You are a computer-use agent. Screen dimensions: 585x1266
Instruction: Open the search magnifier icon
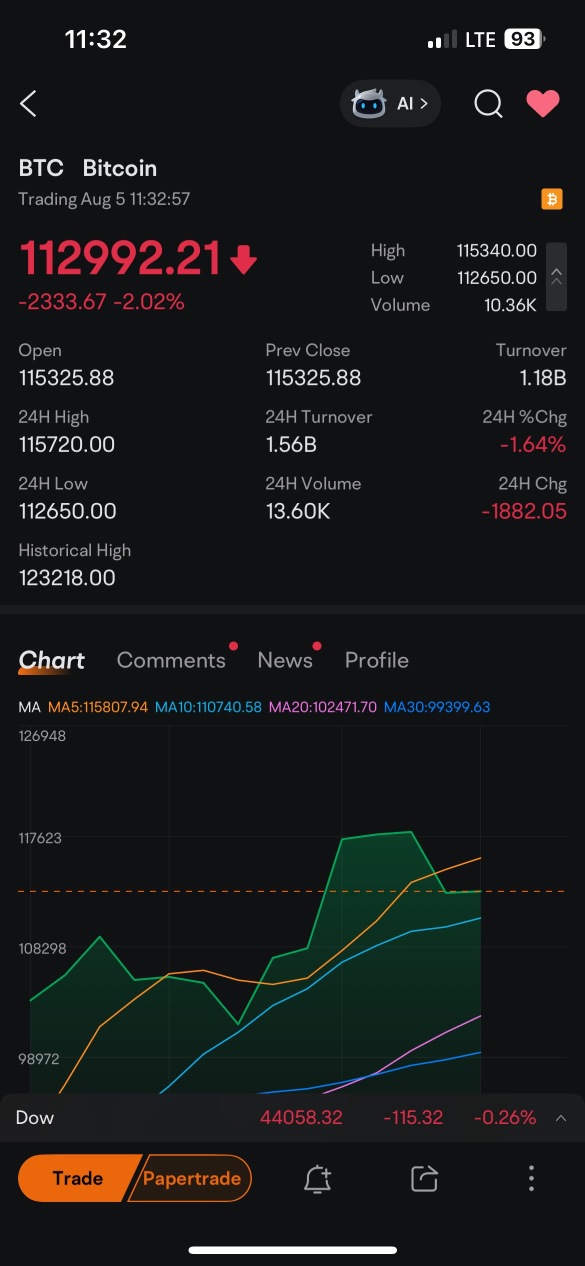(x=488, y=103)
